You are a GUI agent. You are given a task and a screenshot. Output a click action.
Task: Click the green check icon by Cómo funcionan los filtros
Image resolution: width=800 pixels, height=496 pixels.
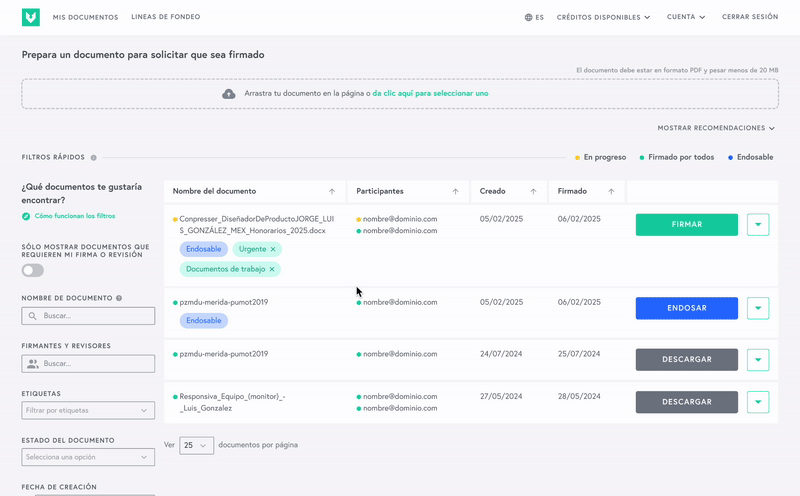click(x=26, y=216)
